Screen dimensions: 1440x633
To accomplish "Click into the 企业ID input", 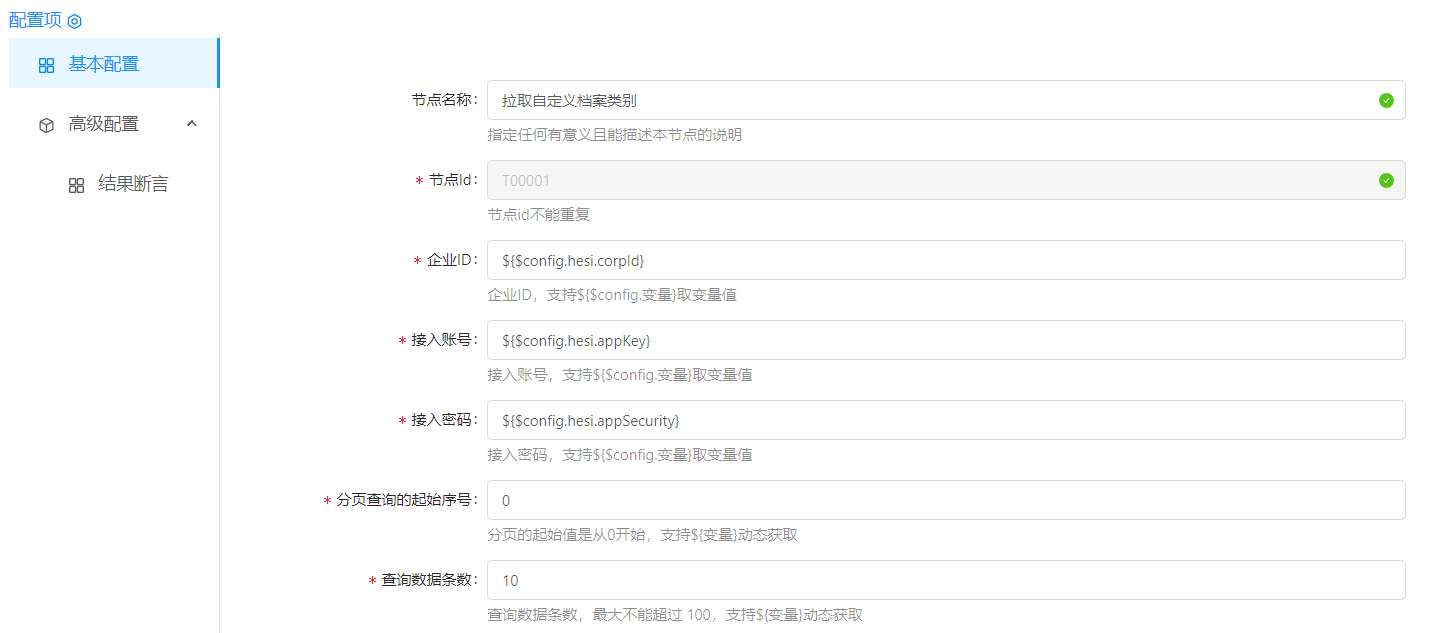I will coord(945,260).
